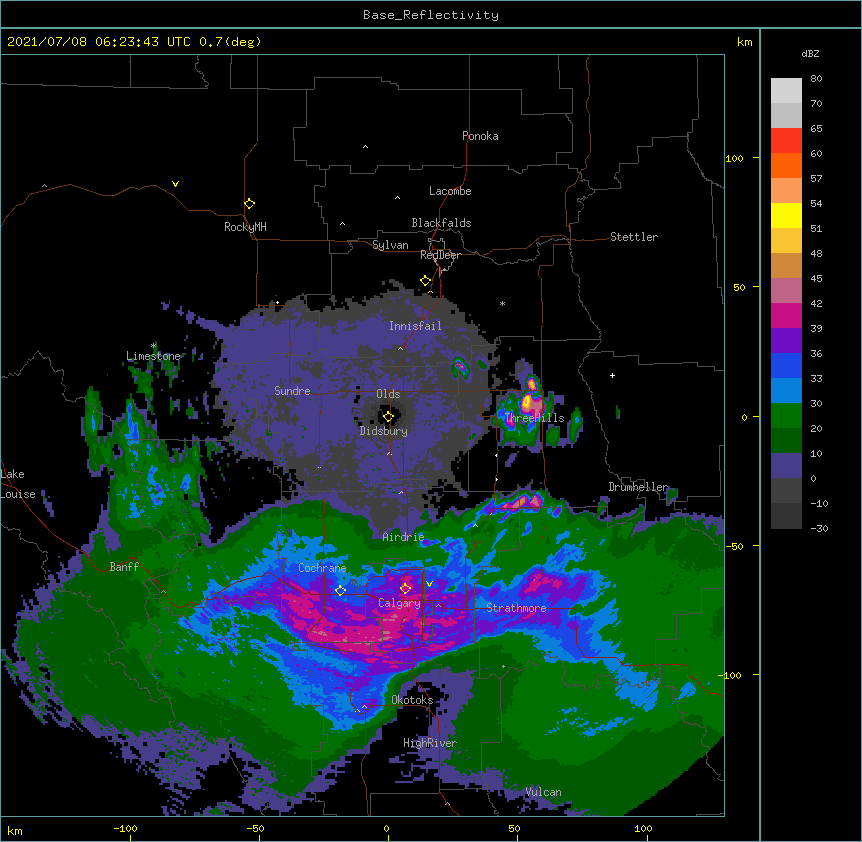Screen dimensions: 862x842
Task: Select the Sylvan city label
Action: (x=390, y=245)
